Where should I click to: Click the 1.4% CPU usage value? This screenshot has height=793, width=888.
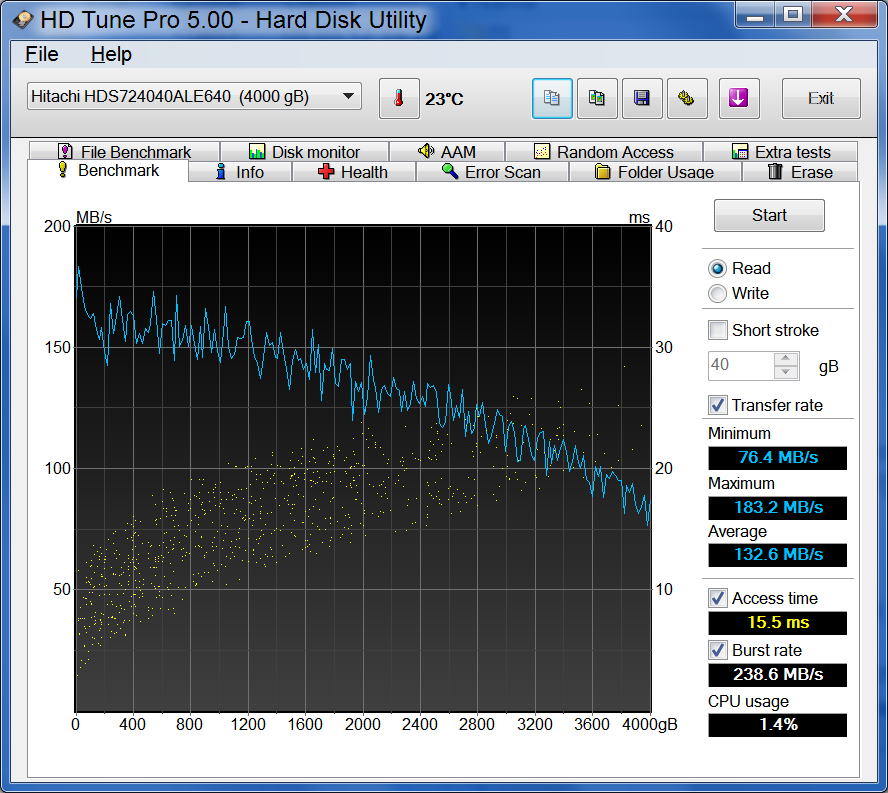tap(778, 724)
